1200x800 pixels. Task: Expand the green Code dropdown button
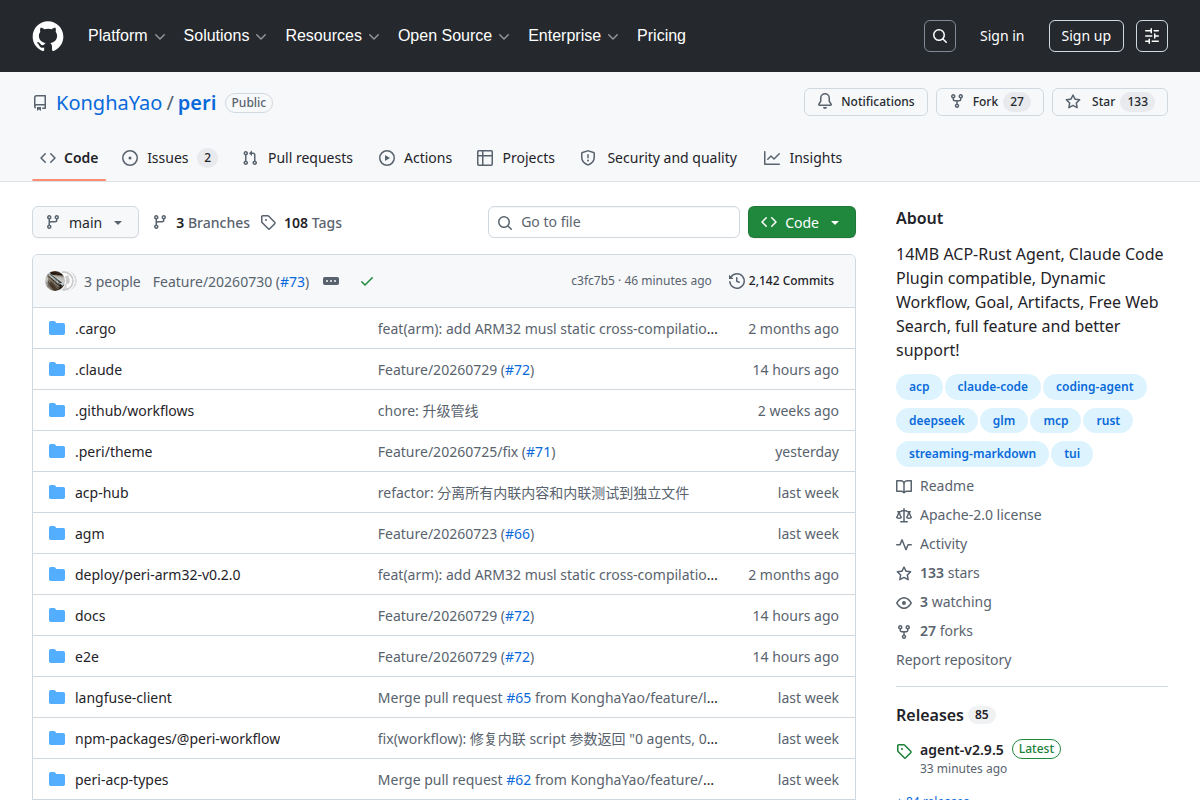pos(802,222)
